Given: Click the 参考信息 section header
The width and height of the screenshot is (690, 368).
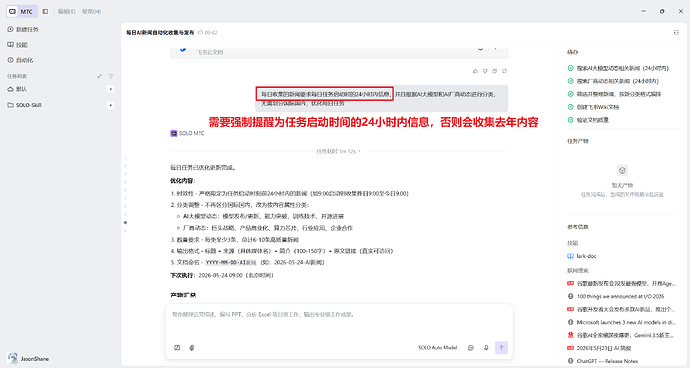Looking at the screenshot, I should point(578,227).
